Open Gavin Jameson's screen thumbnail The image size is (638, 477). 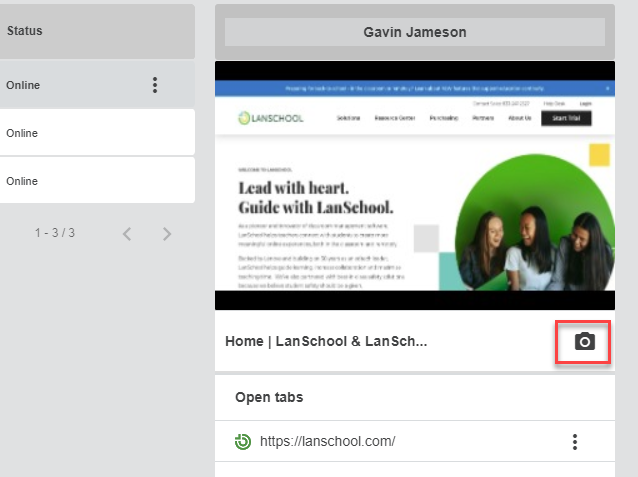[x=415, y=186]
